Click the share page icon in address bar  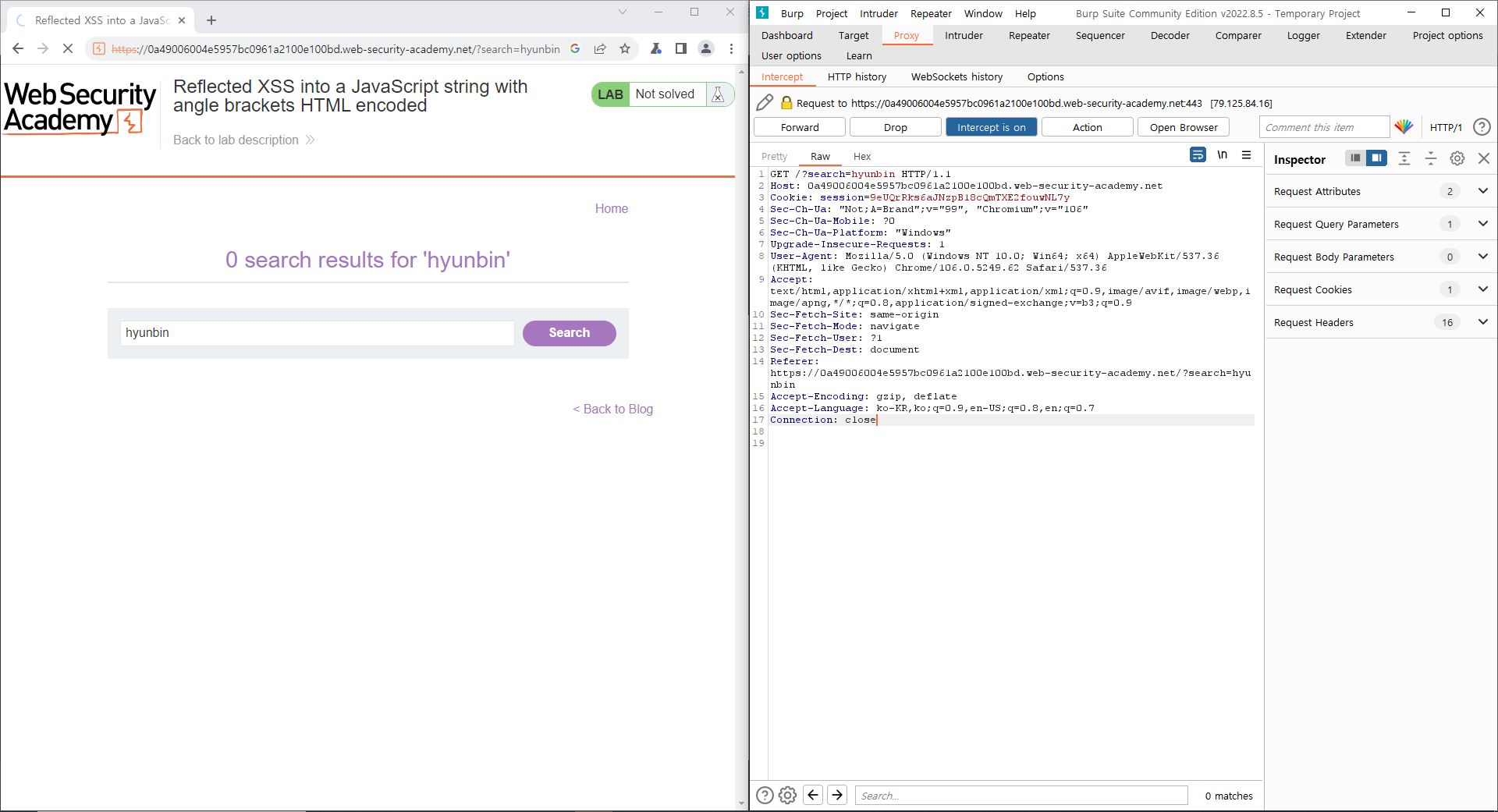(600, 49)
